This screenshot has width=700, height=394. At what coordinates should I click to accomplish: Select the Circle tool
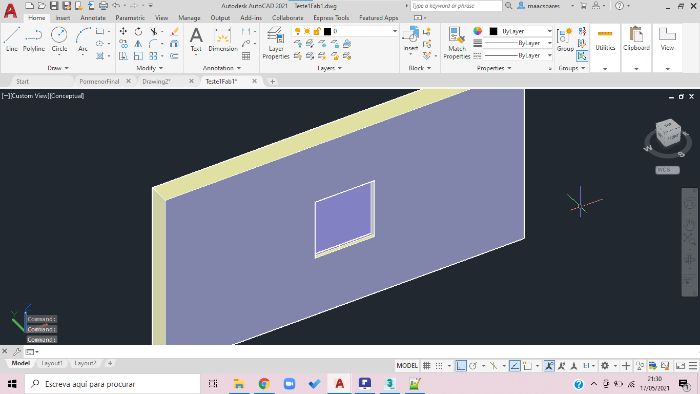click(x=59, y=39)
